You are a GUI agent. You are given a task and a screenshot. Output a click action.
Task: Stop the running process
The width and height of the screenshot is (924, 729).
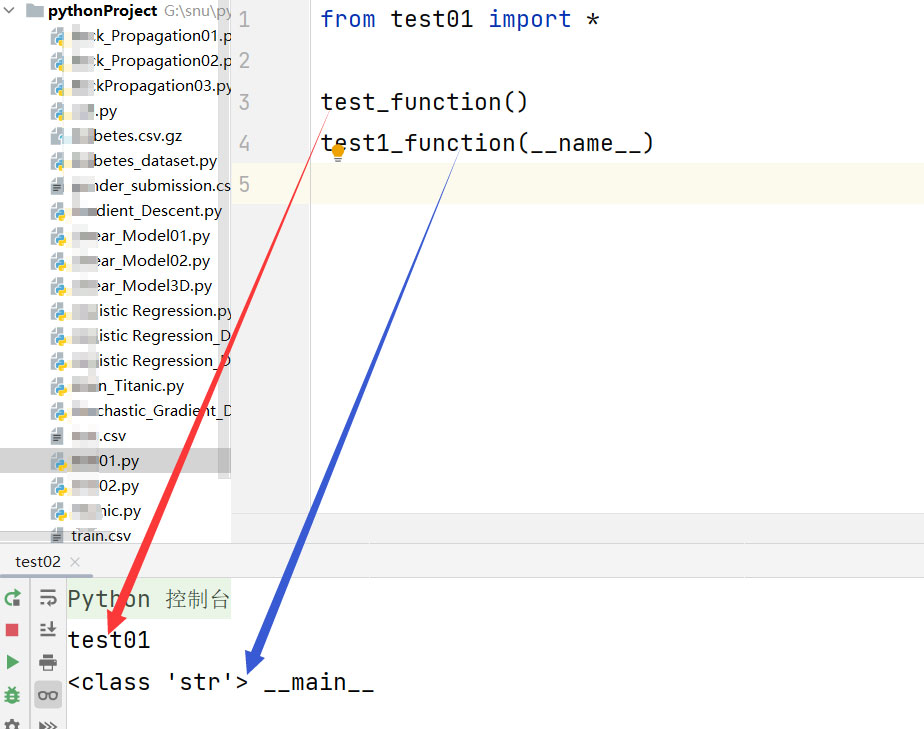[x=12, y=630]
